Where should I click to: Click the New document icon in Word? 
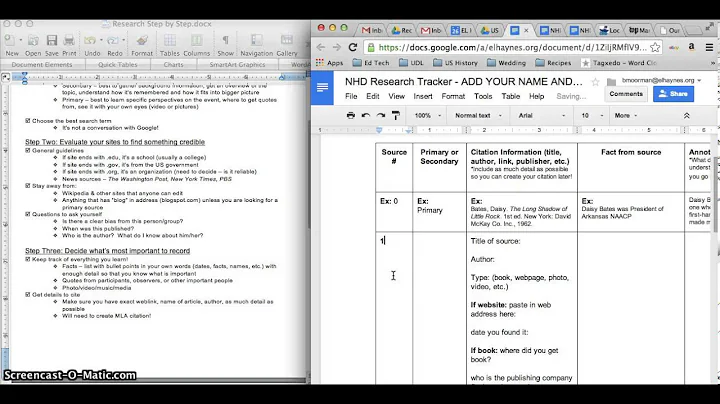pyautogui.click(x=10, y=41)
